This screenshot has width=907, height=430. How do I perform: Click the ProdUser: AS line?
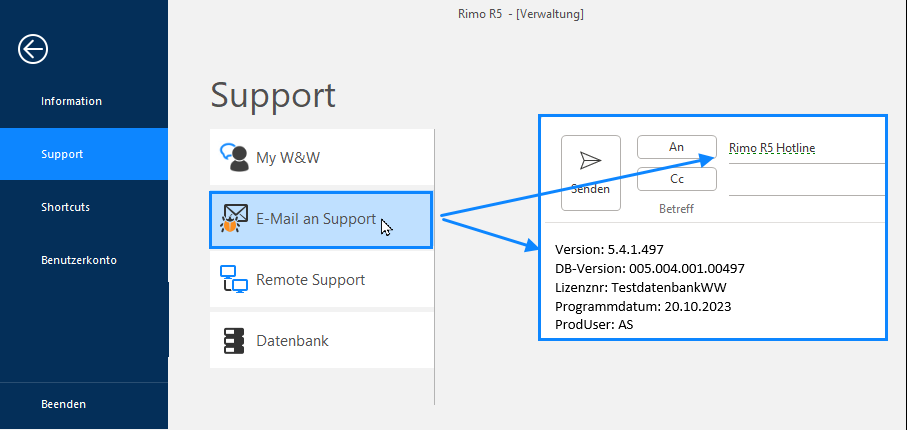click(x=594, y=325)
